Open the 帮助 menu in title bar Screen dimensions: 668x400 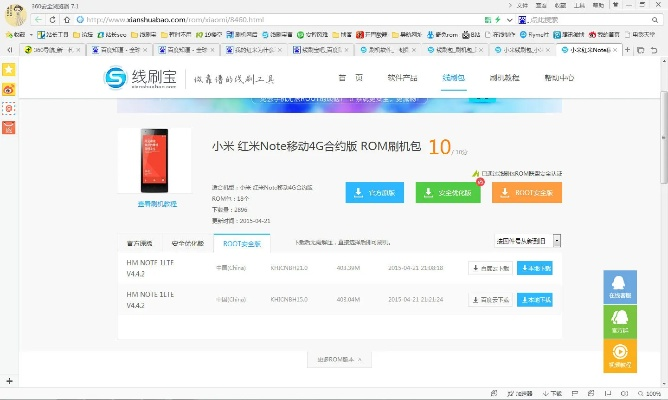pyautogui.click(x=598, y=5)
